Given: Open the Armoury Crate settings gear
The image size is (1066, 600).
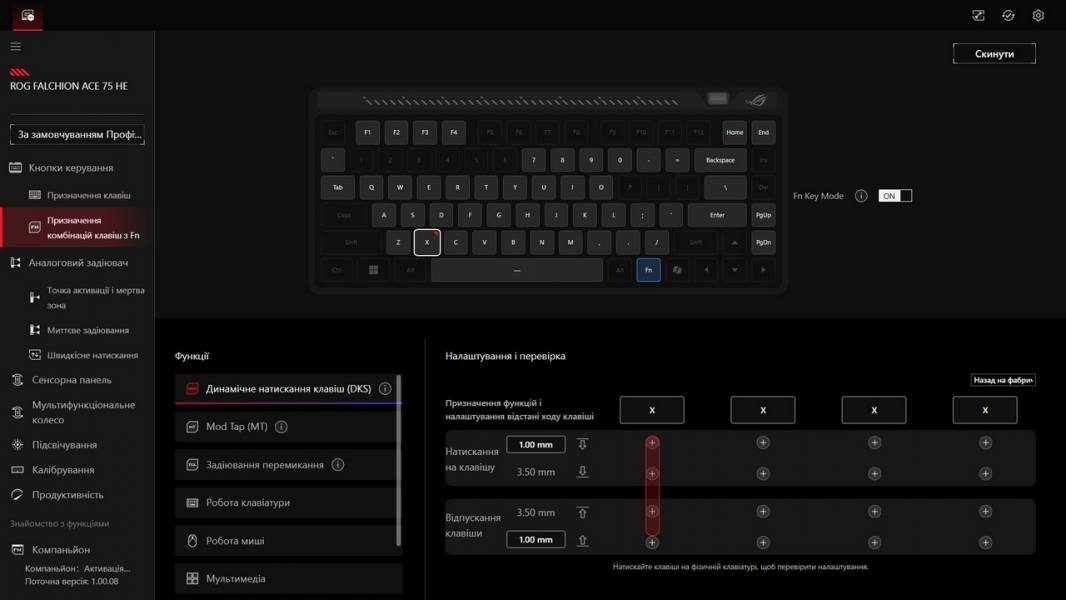Looking at the screenshot, I should tap(1037, 15).
